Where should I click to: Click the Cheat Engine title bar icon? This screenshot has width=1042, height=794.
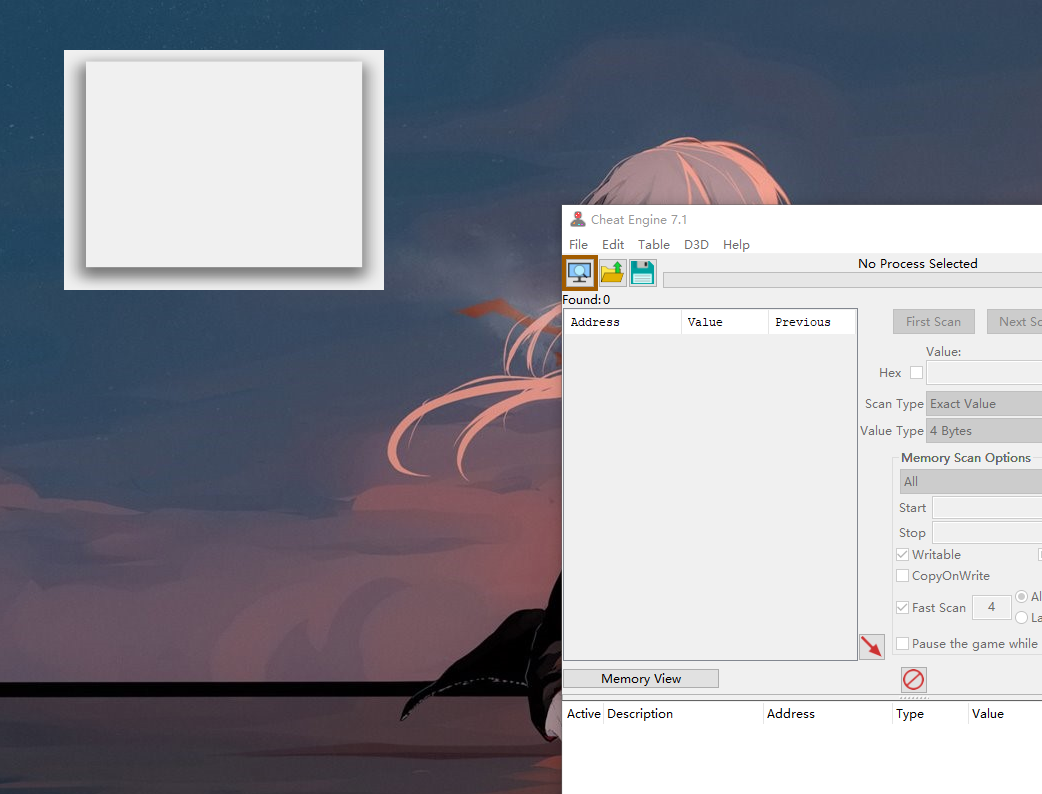(x=577, y=219)
